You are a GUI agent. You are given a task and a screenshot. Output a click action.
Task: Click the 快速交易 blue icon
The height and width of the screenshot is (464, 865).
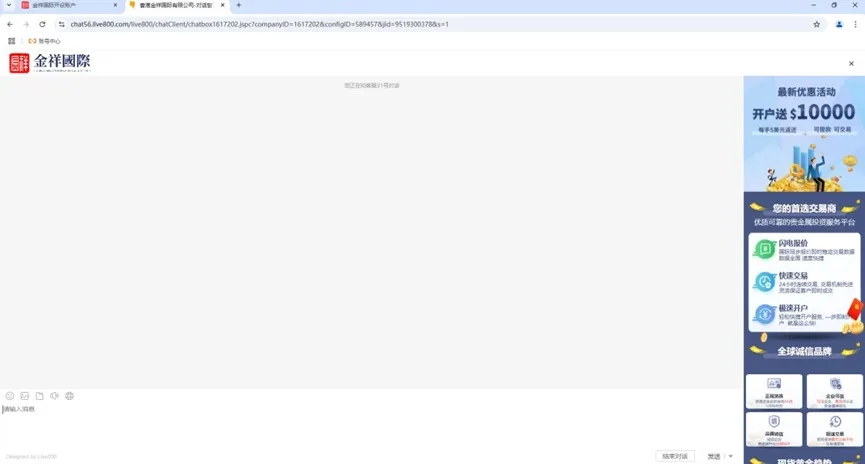(x=765, y=282)
